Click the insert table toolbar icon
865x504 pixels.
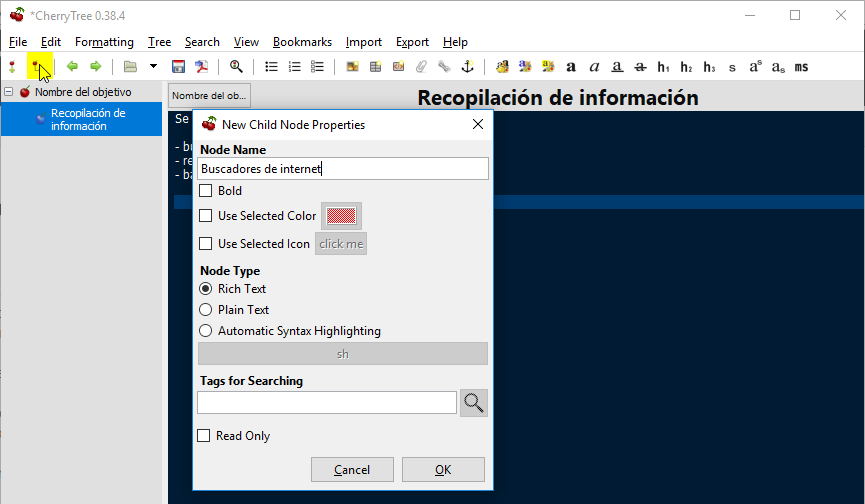(375, 67)
